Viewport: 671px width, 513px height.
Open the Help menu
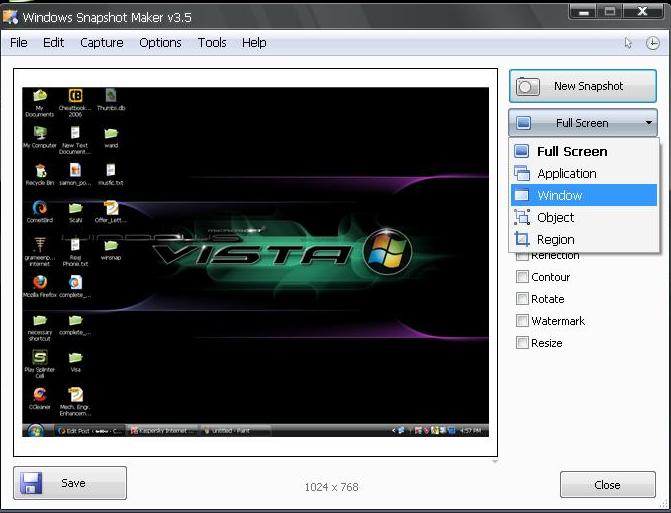(x=254, y=43)
